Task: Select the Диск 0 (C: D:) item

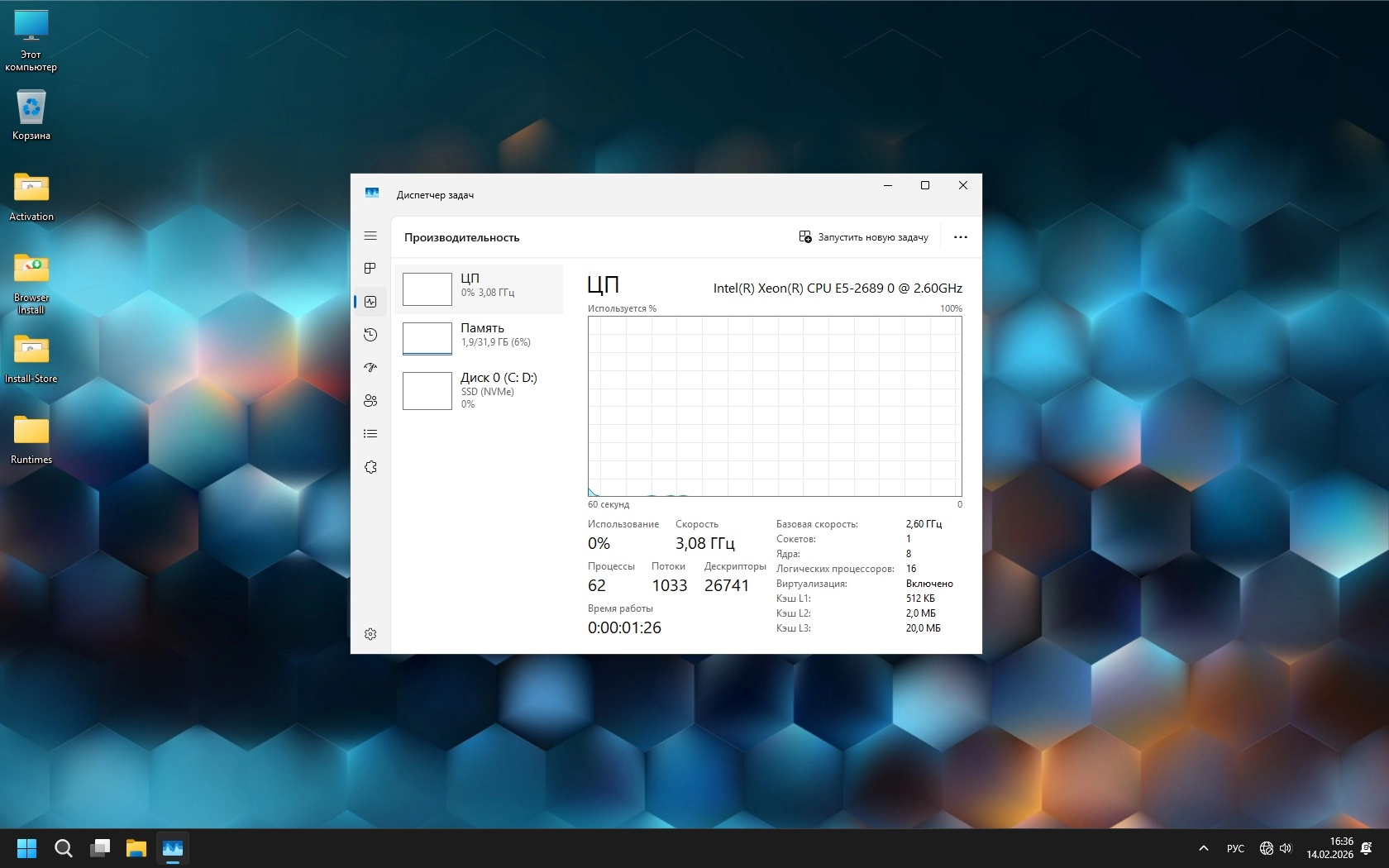Action: pos(479,390)
